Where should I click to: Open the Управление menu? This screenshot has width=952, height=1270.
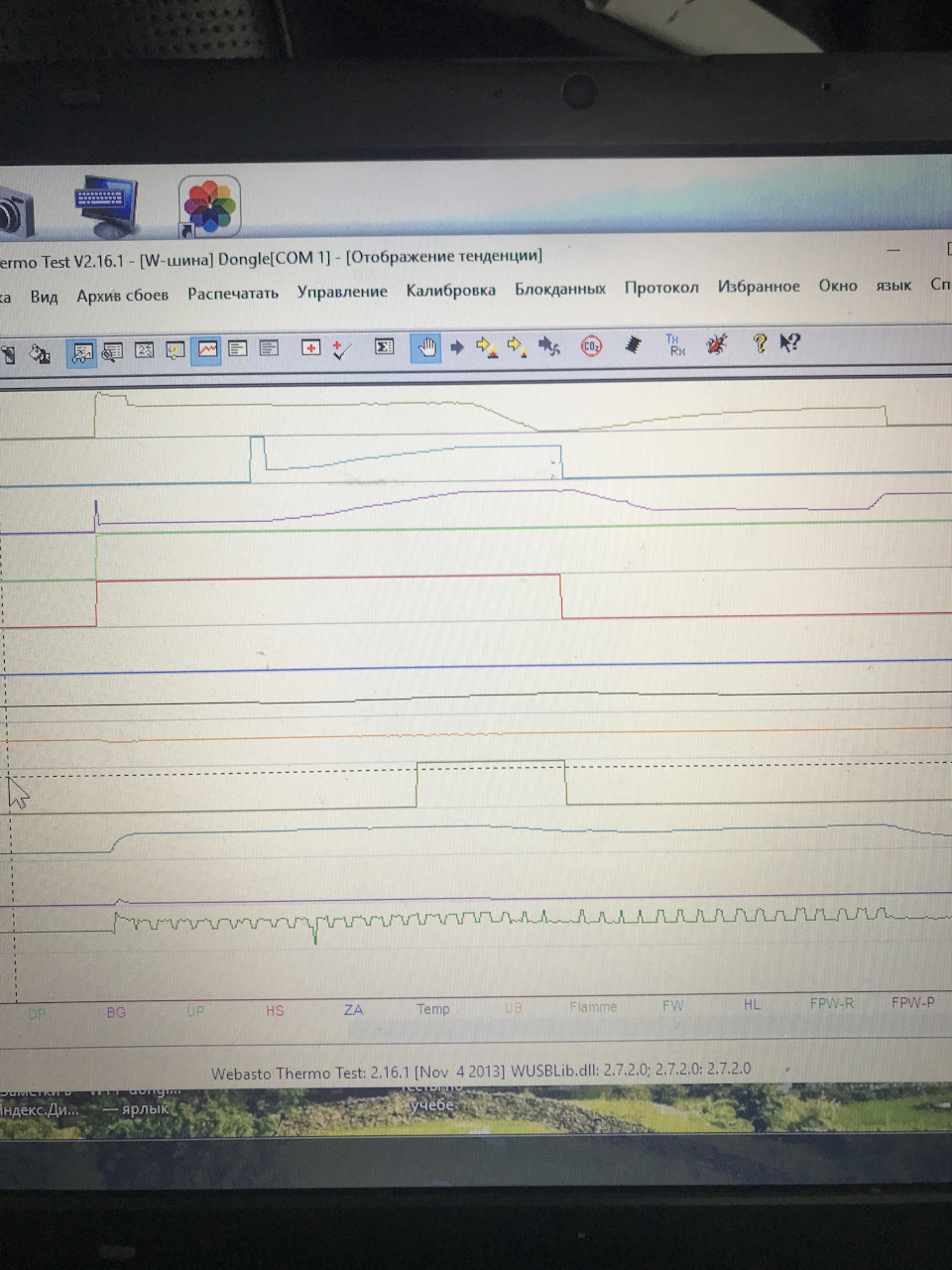click(342, 291)
